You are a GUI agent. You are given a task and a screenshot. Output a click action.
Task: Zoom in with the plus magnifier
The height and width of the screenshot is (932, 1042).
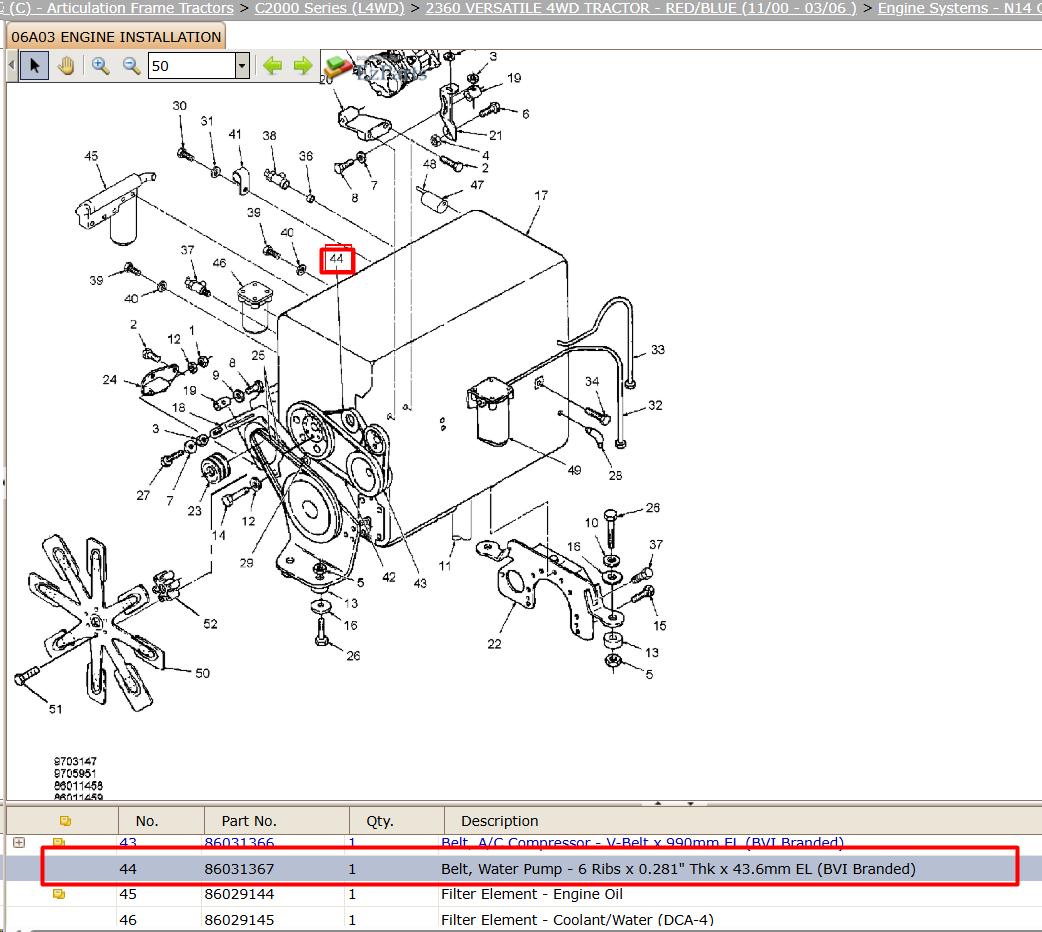pos(100,66)
